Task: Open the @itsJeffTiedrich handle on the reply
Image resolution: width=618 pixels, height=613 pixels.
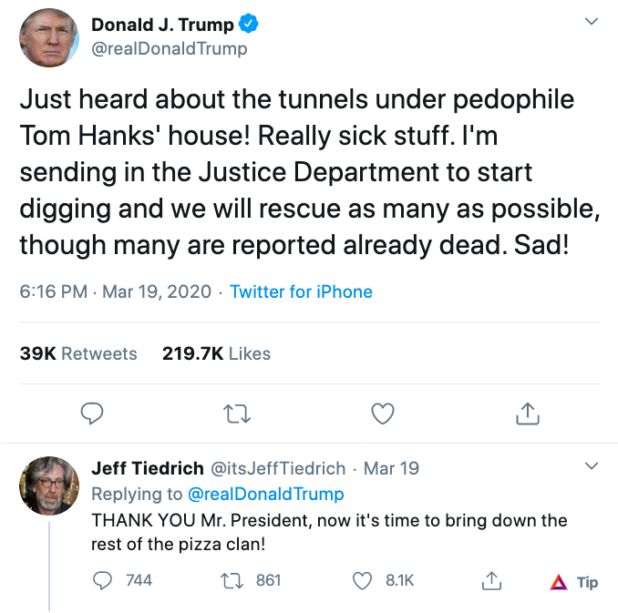Action: click(277, 468)
